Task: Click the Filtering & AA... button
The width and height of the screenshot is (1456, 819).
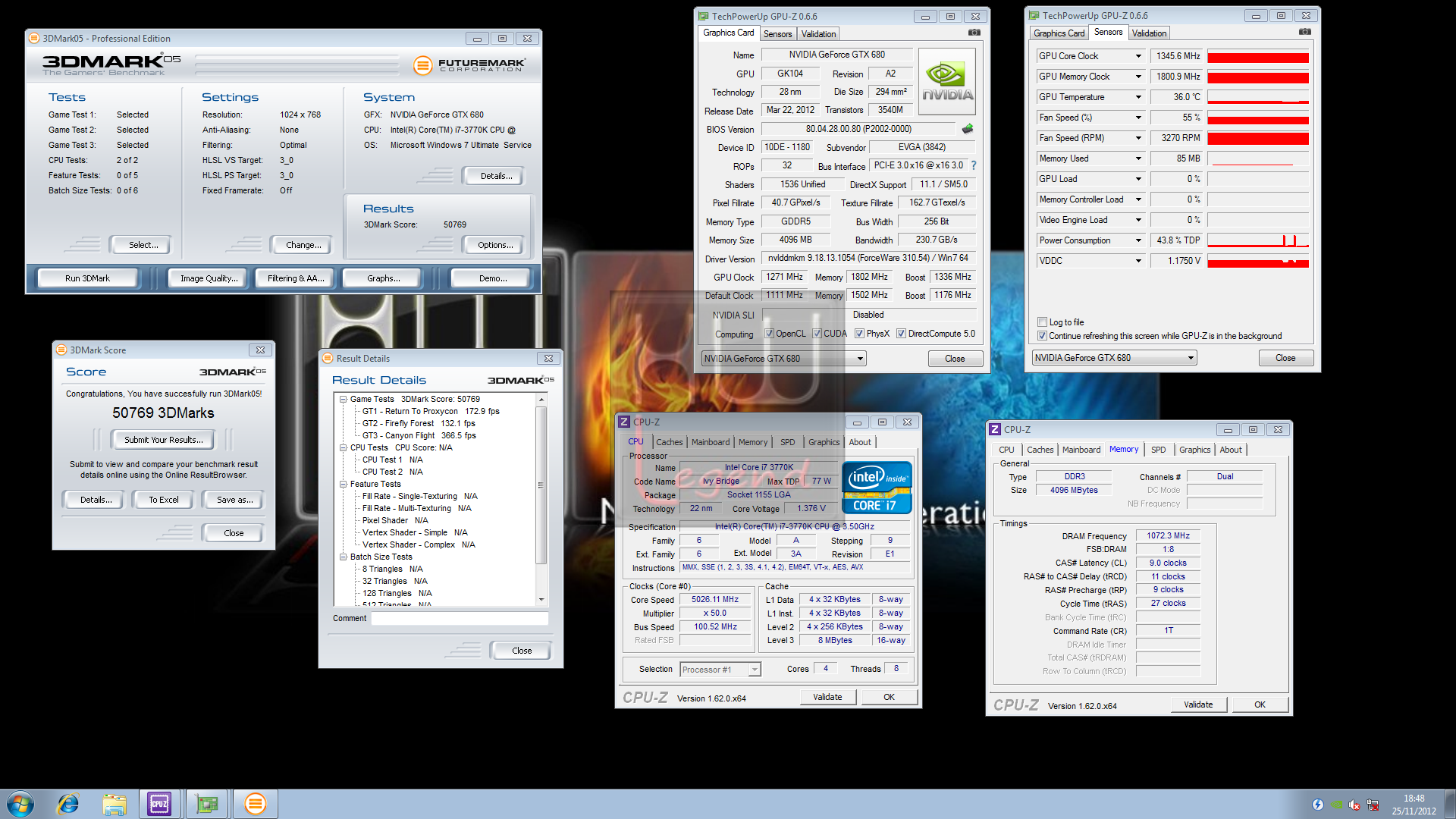Action: tap(296, 278)
